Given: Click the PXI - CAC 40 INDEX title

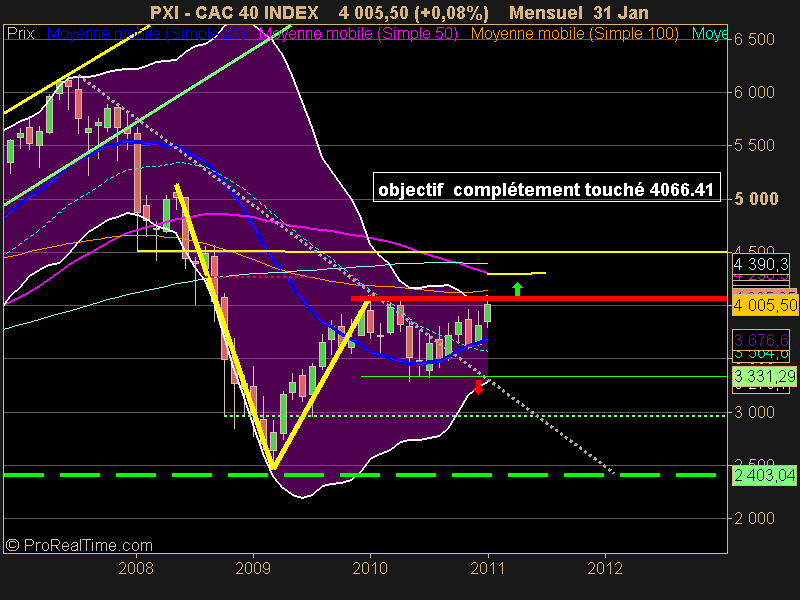Looking at the screenshot, I should (x=234, y=12).
